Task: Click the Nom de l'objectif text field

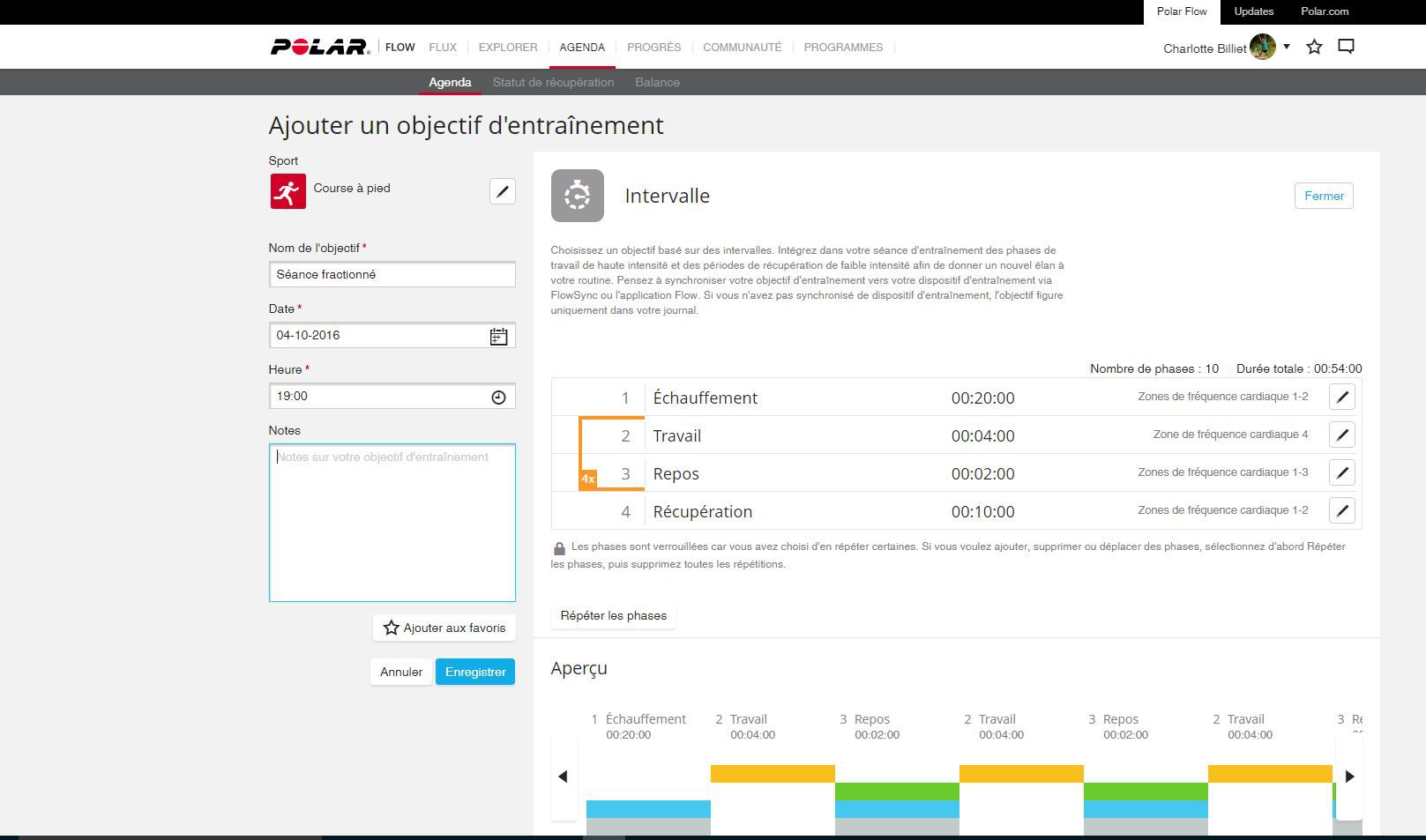Action: tap(392, 275)
